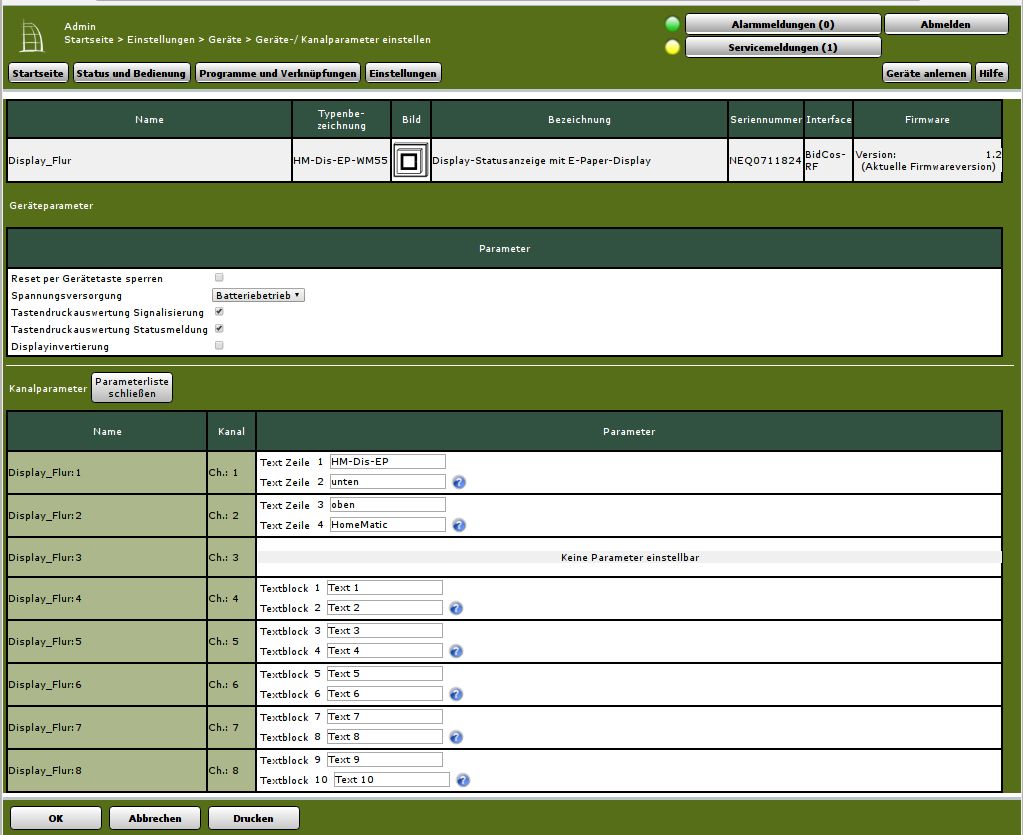1023x835 pixels.
Task: Open the Einstellungen menu
Action: click(402, 73)
